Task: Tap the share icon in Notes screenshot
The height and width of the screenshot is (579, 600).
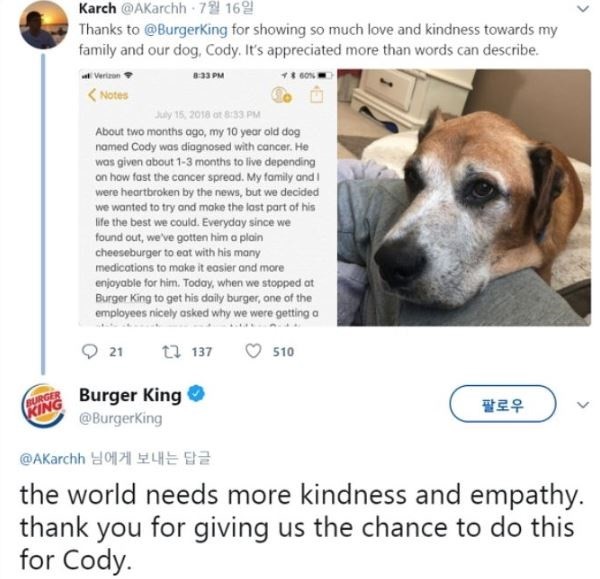Action: point(316,95)
